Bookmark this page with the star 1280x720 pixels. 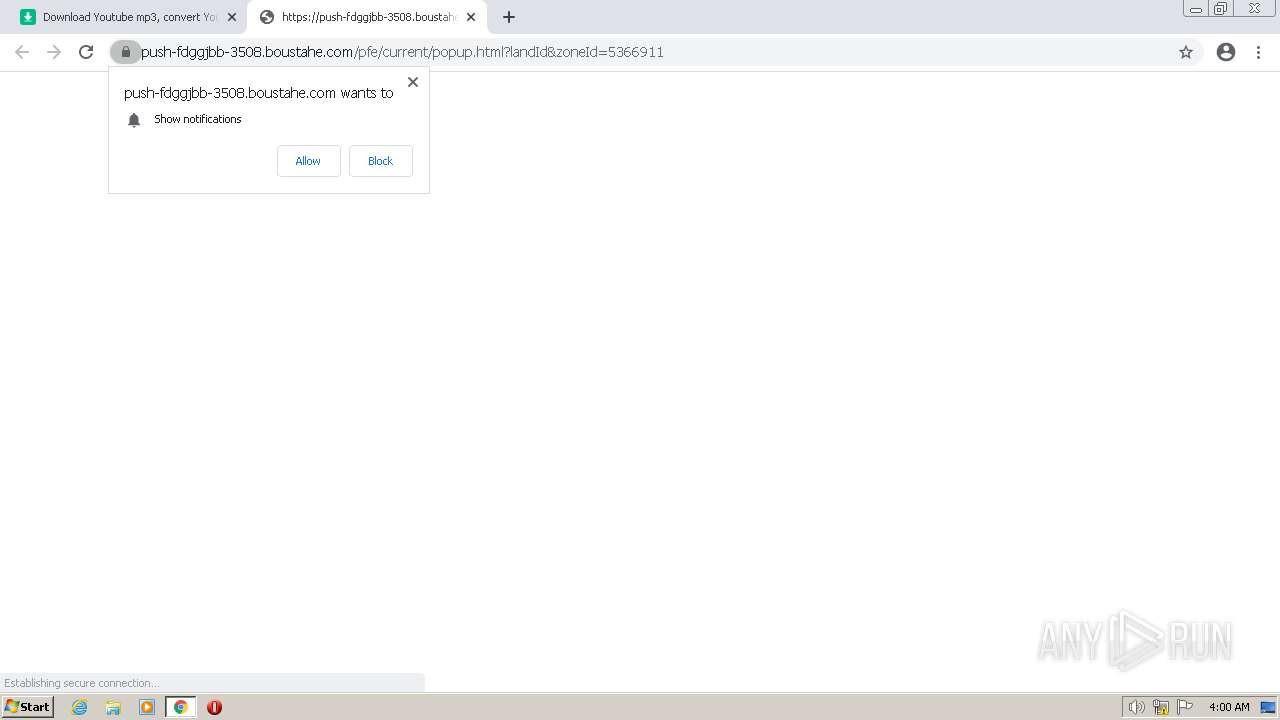(x=1186, y=52)
